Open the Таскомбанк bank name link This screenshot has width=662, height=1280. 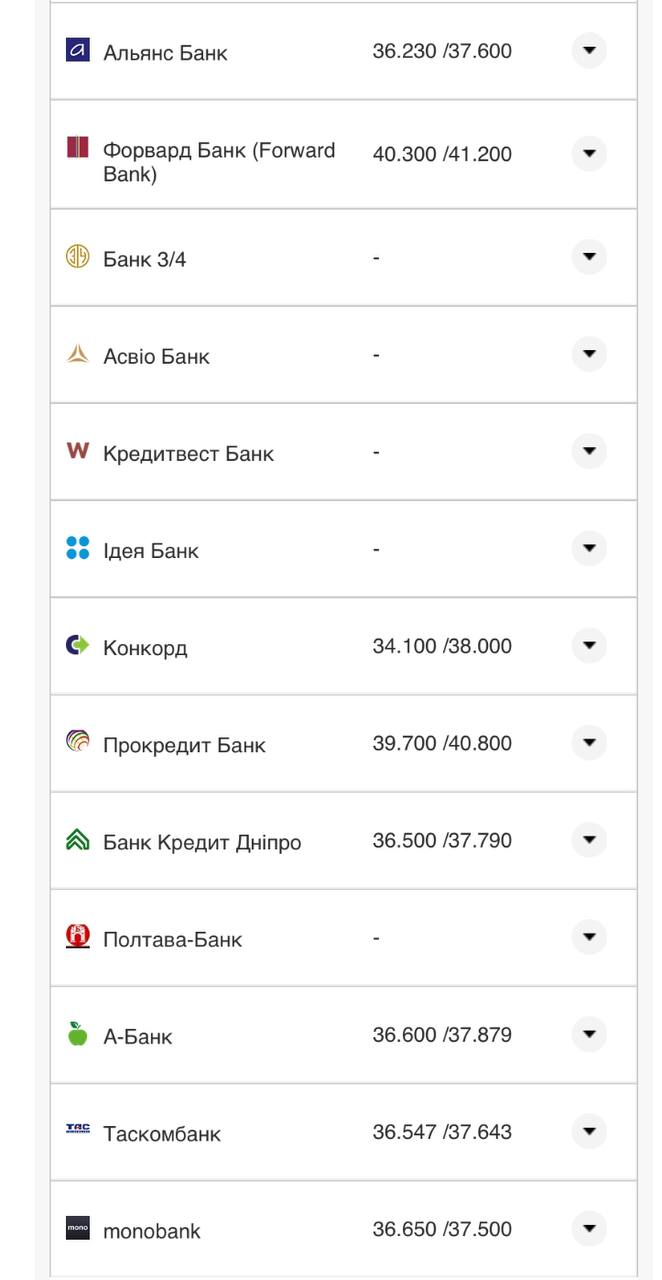click(x=162, y=1134)
